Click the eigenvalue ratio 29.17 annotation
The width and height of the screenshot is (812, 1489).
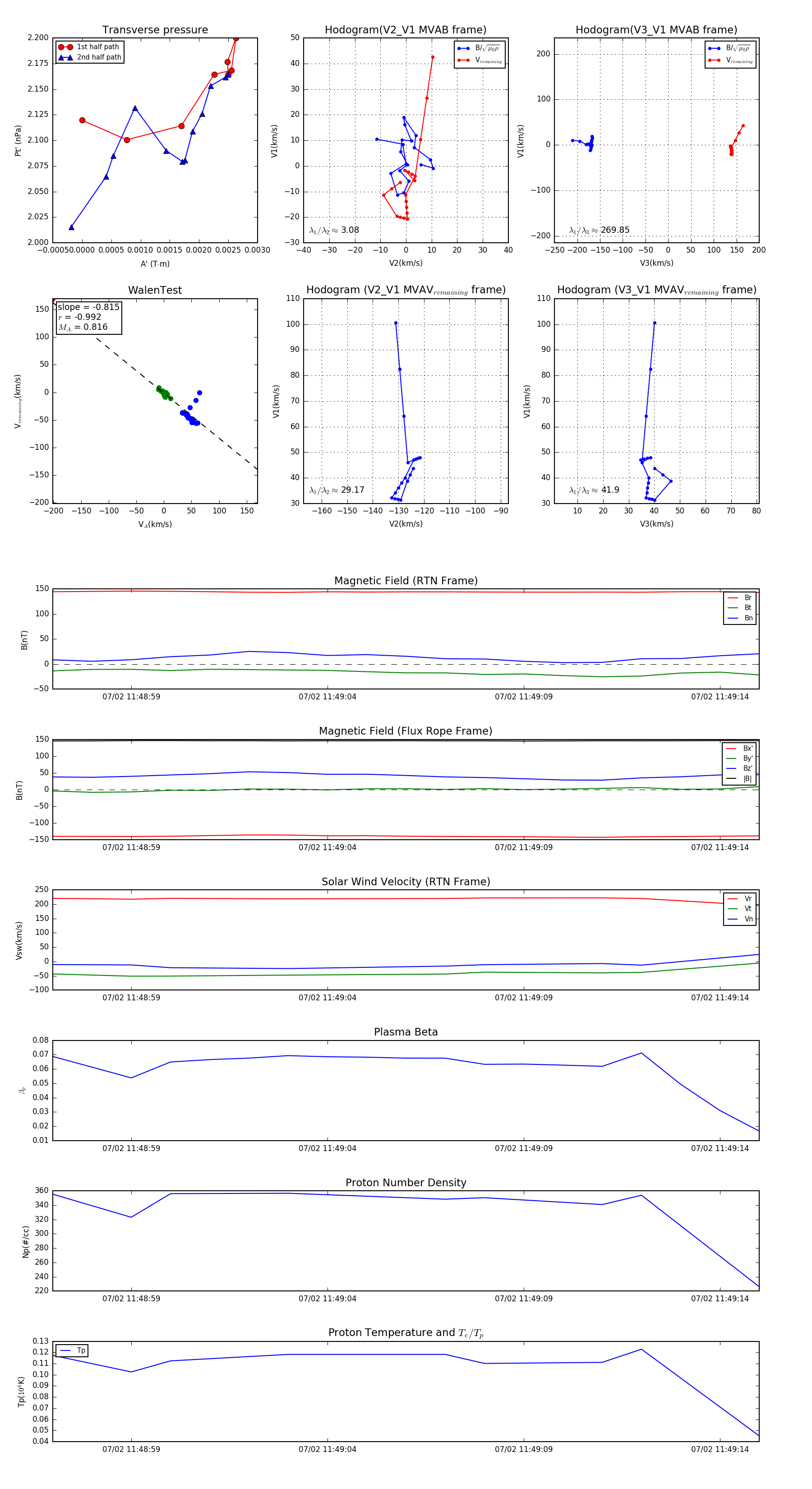[337, 490]
